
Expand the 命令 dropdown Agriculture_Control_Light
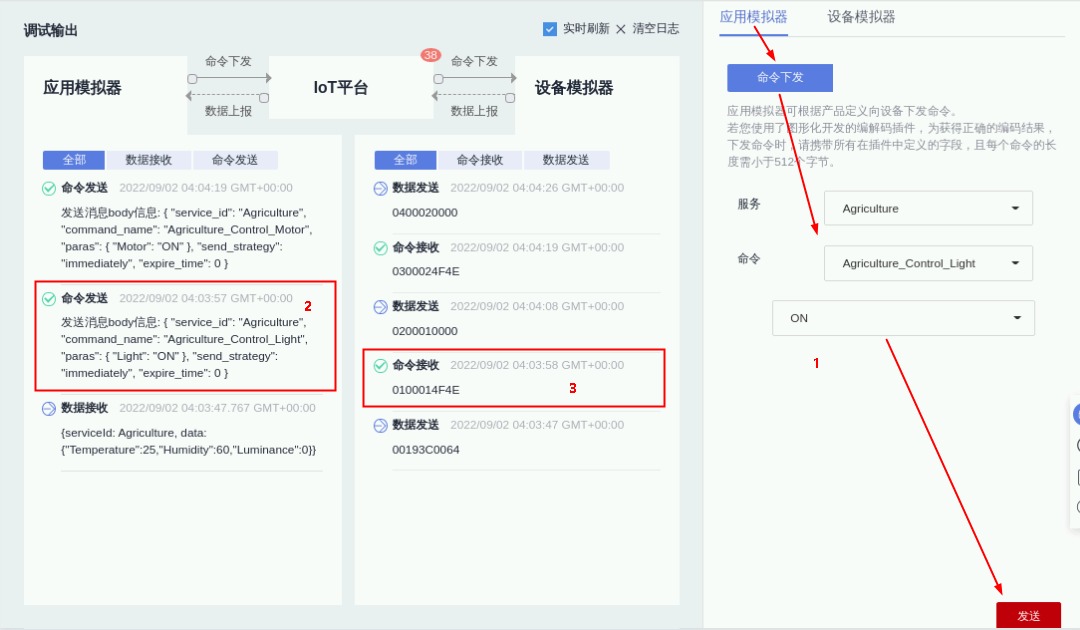click(928, 264)
